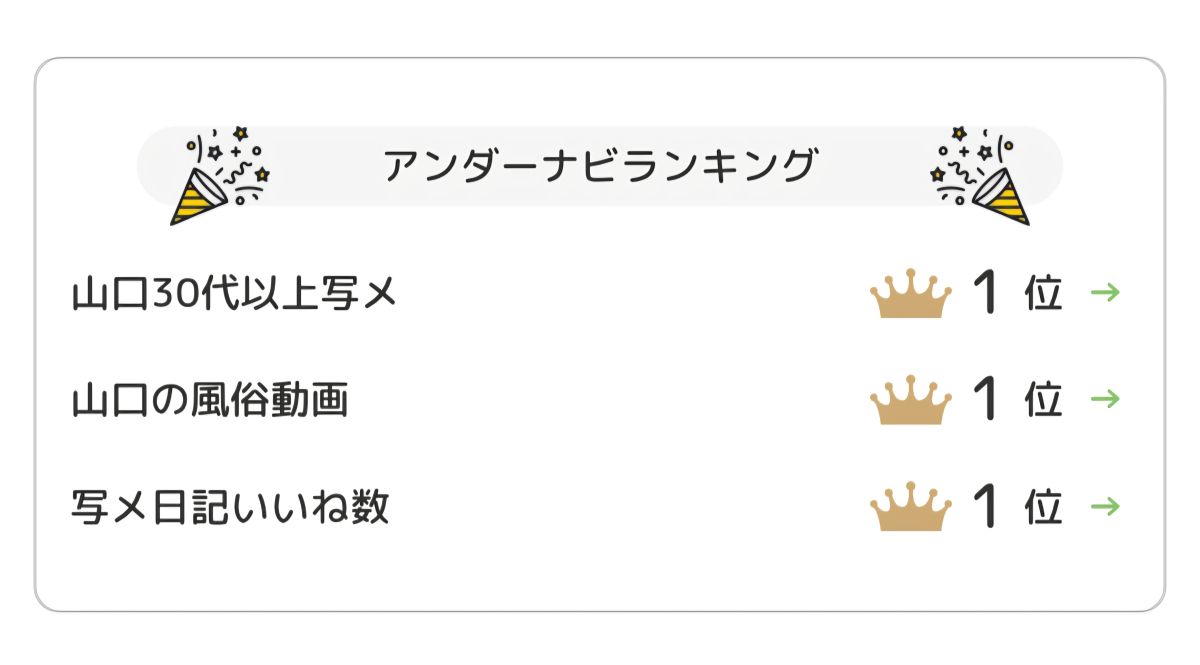
Task: Click the crown icon beside 山口の風俗動画
Action: click(910, 400)
